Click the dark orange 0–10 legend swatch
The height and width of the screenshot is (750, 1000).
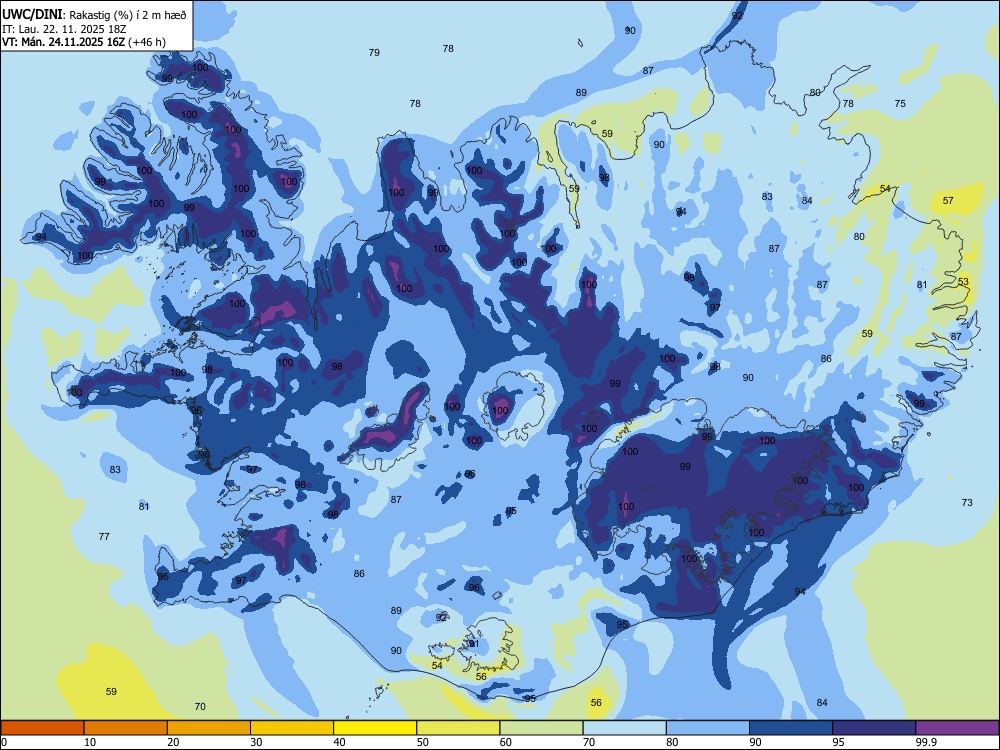42,728
